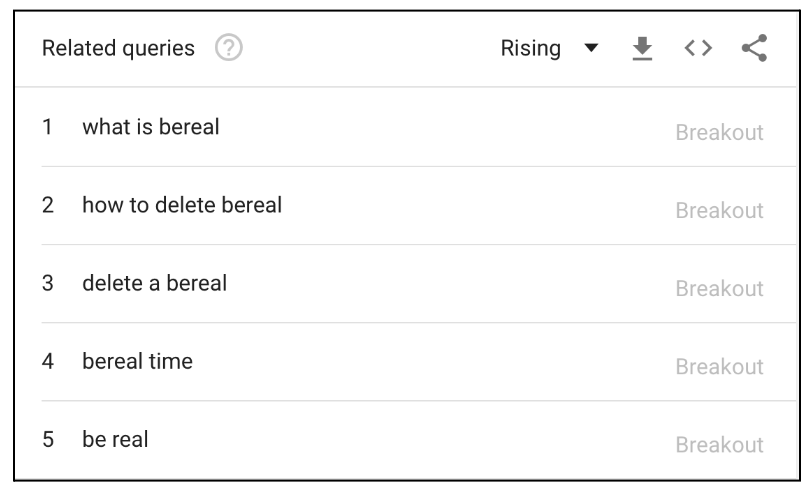
Task: Click Breakout label beside 'bereal time'
Action: (x=720, y=366)
